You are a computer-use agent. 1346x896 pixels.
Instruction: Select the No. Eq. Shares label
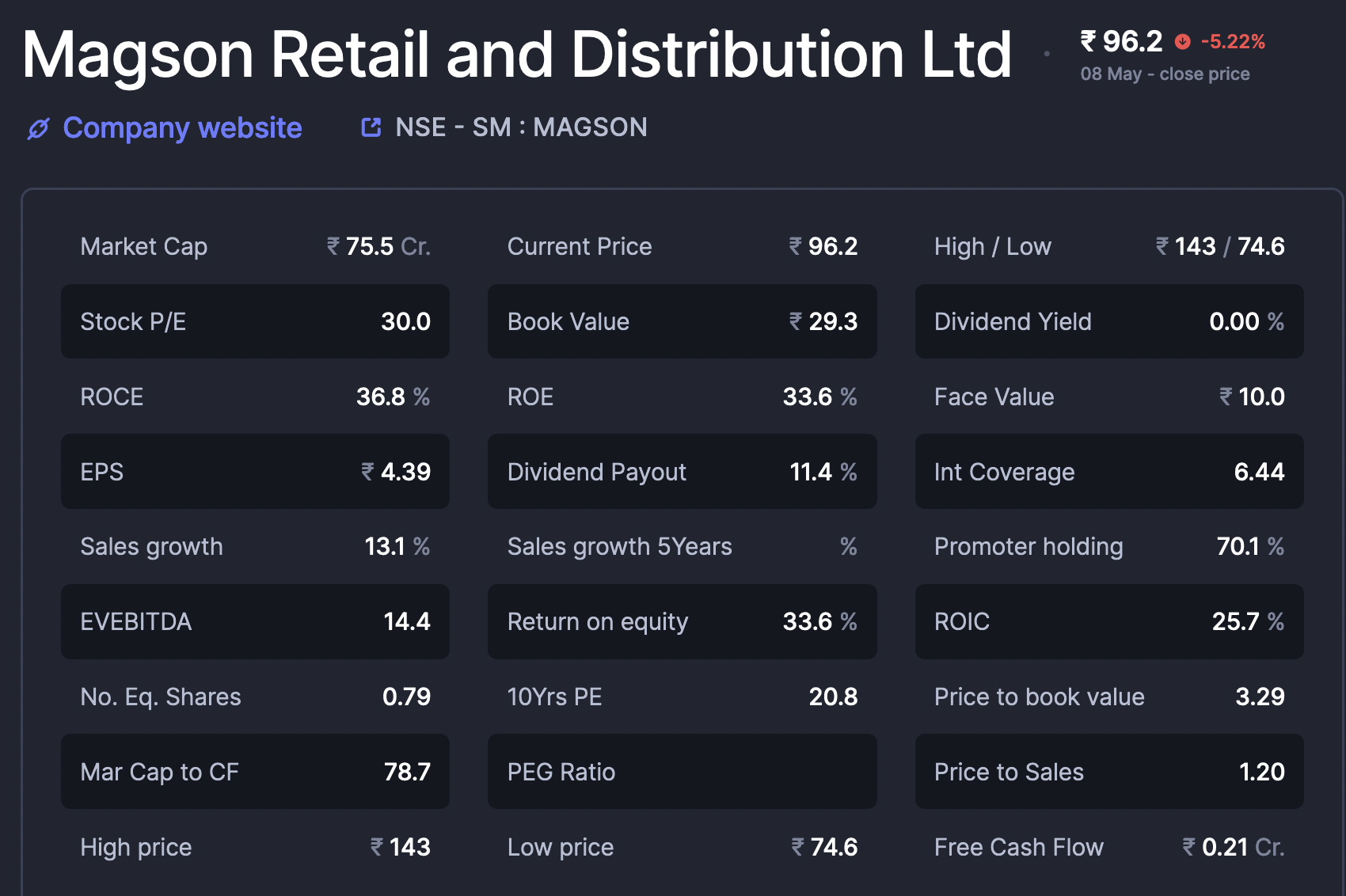click(x=161, y=697)
